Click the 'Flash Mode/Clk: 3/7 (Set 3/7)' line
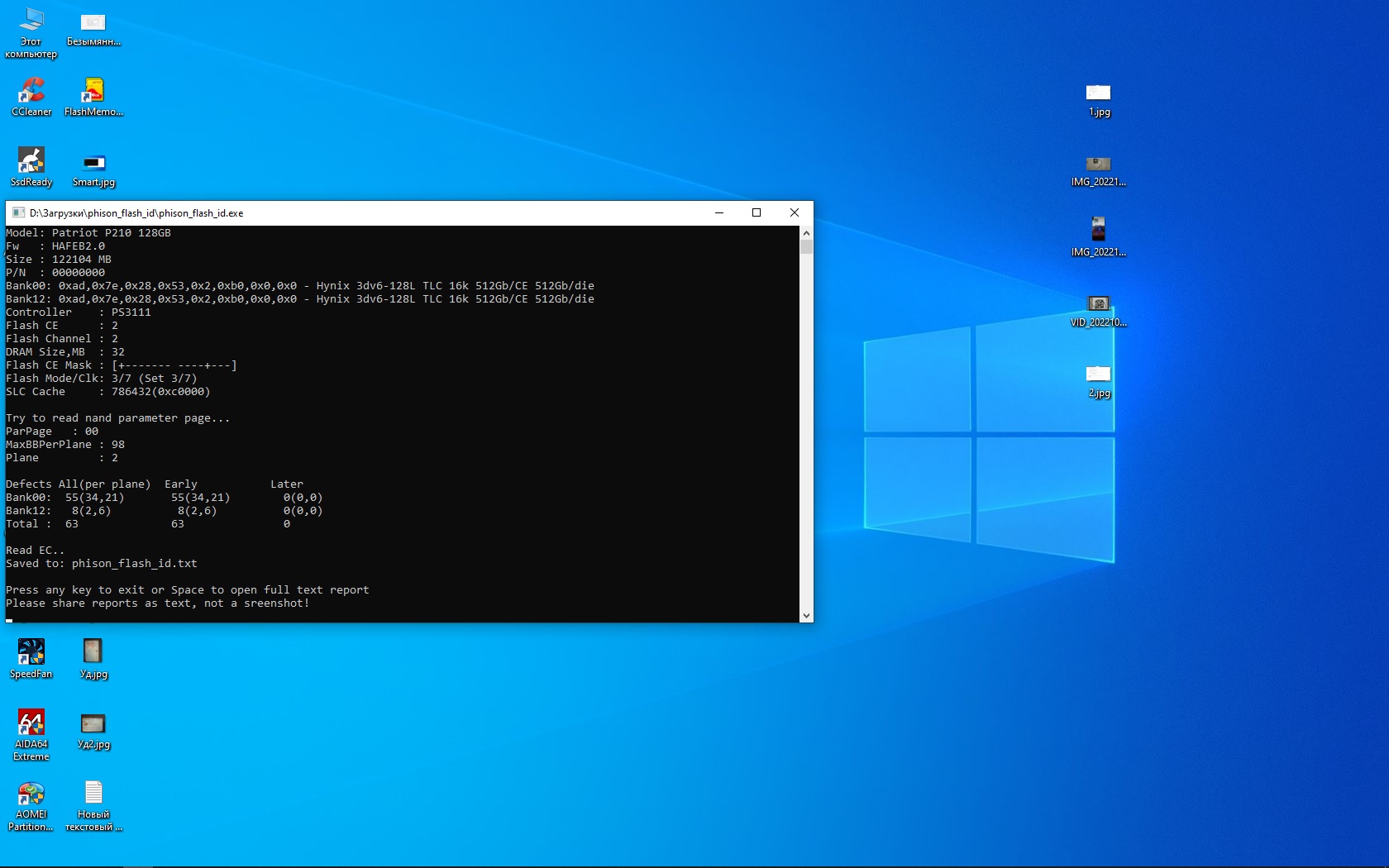 pyautogui.click(x=102, y=379)
